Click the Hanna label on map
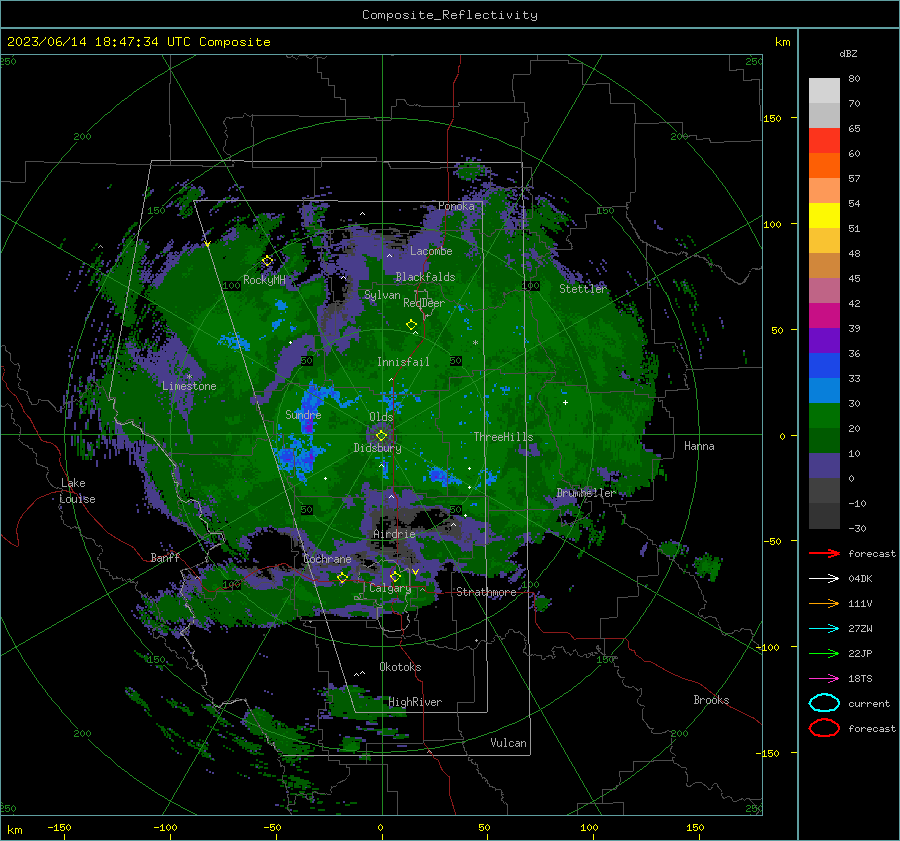900x841 pixels. pos(699,446)
